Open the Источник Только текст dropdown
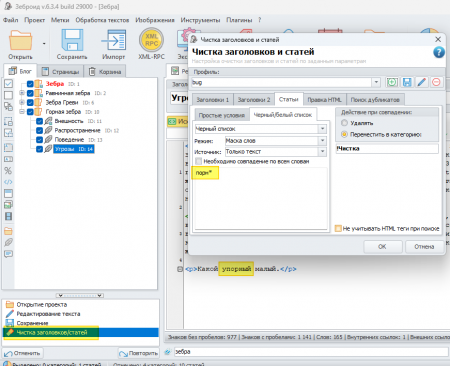Viewport: 450px width, 366px height. tap(322, 152)
